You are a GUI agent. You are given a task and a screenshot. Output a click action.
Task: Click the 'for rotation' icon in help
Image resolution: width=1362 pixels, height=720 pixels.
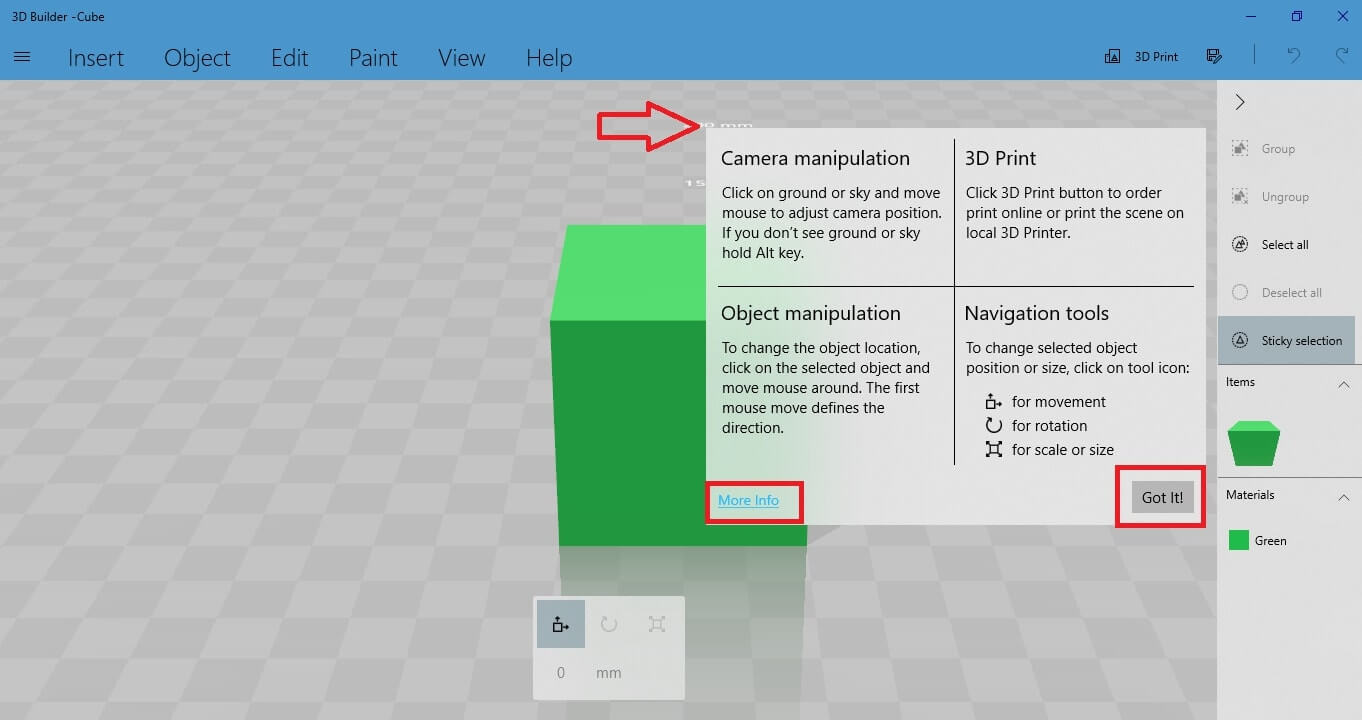[993, 425]
